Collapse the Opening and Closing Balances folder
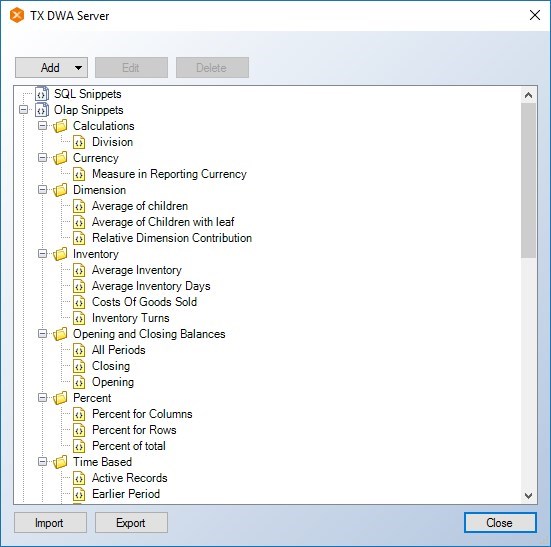 click(43, 334)
